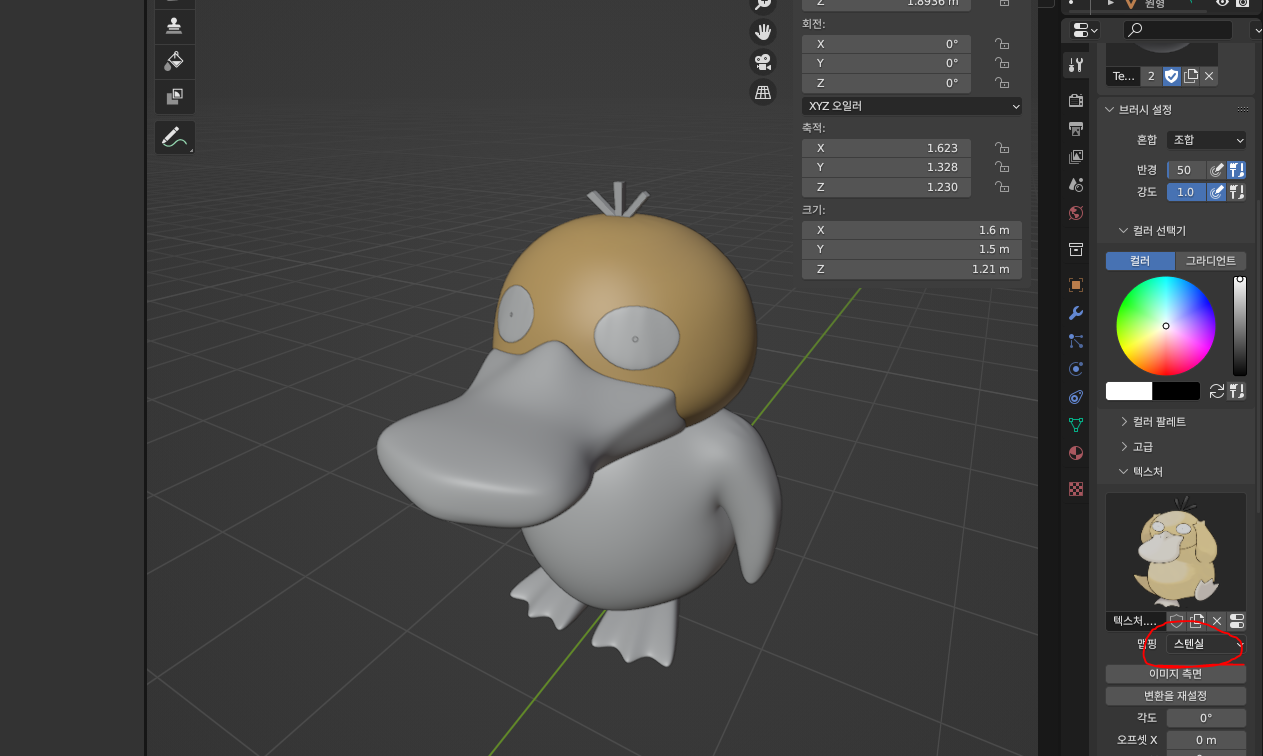Lock scale Z axis
This screenshot has width=1263, height=756.
1001,187
